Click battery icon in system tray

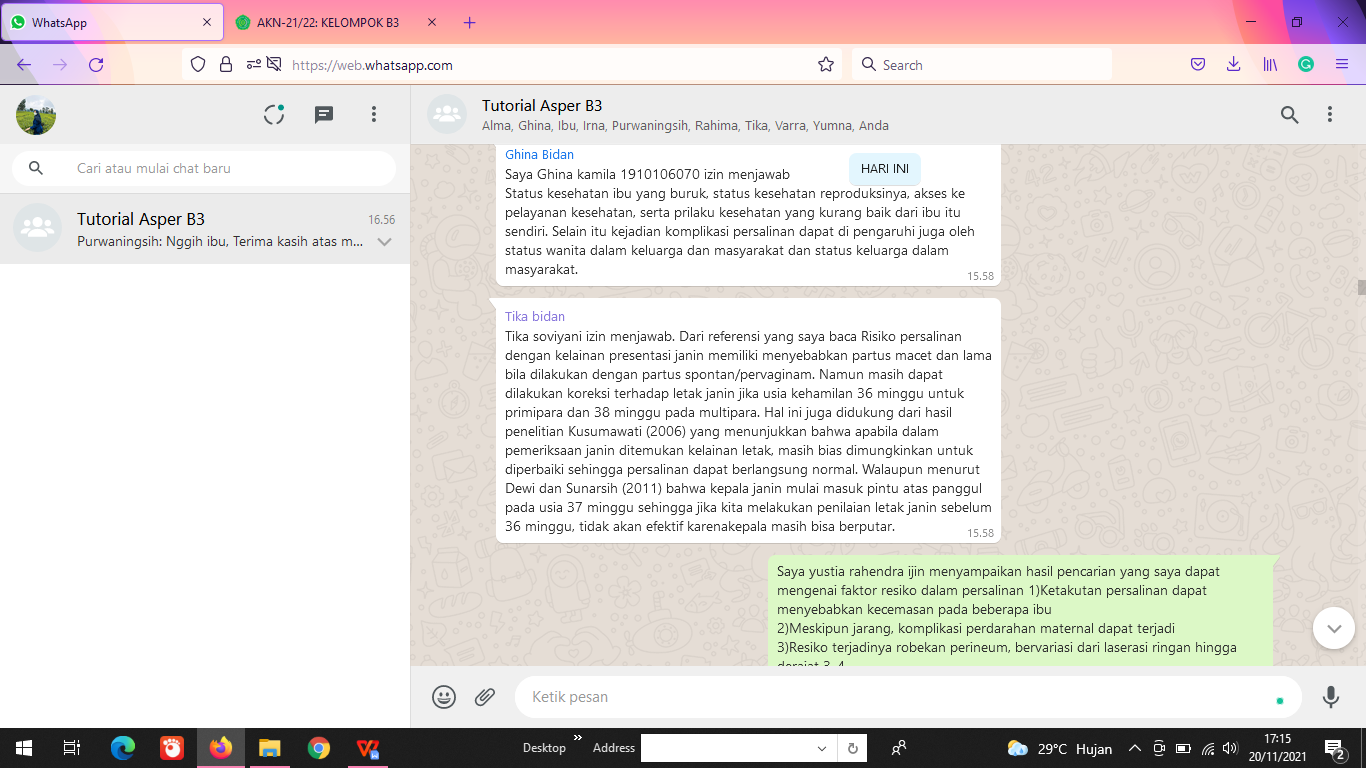click(1183, 748)
